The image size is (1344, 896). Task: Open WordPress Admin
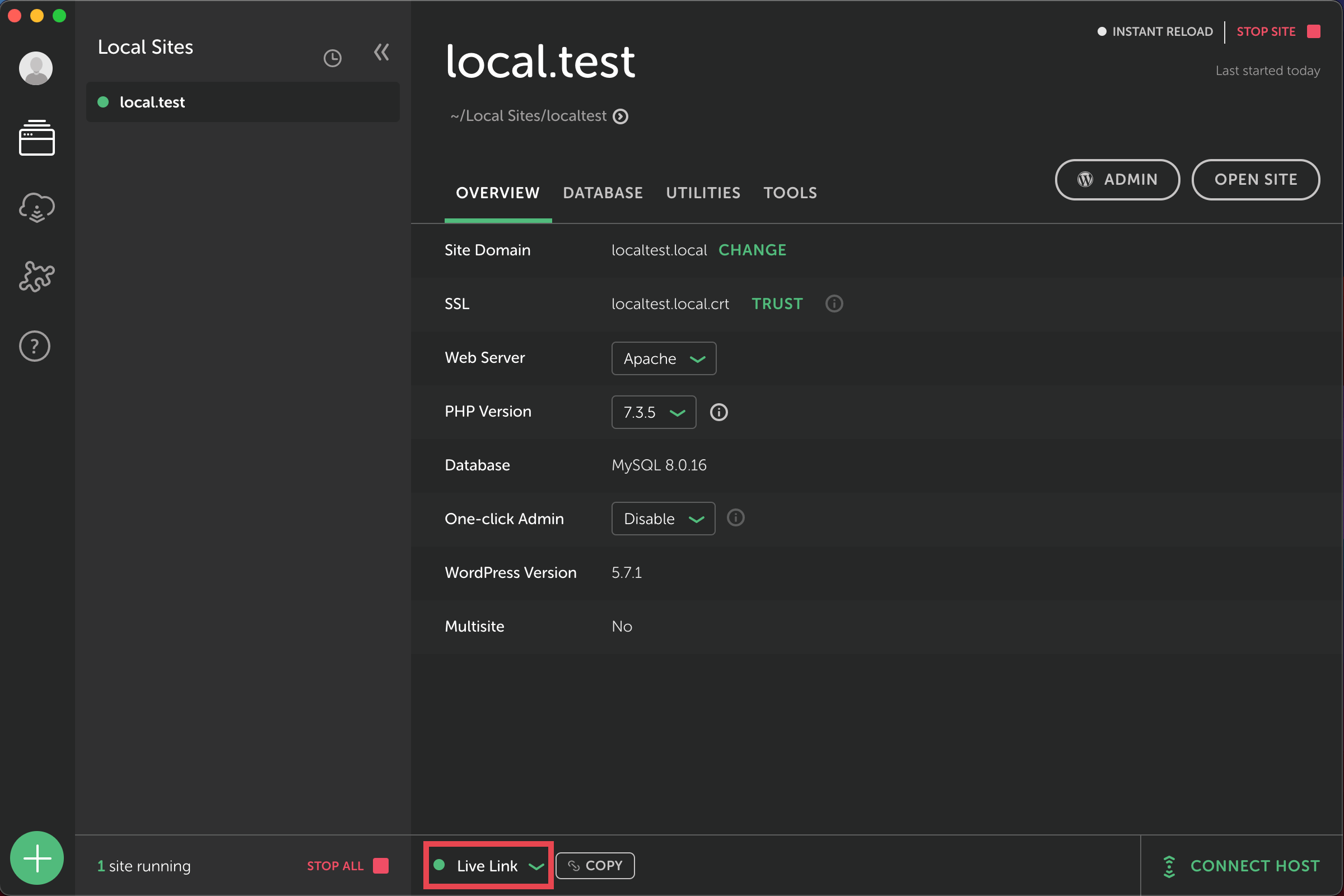tap(1117, 179)
